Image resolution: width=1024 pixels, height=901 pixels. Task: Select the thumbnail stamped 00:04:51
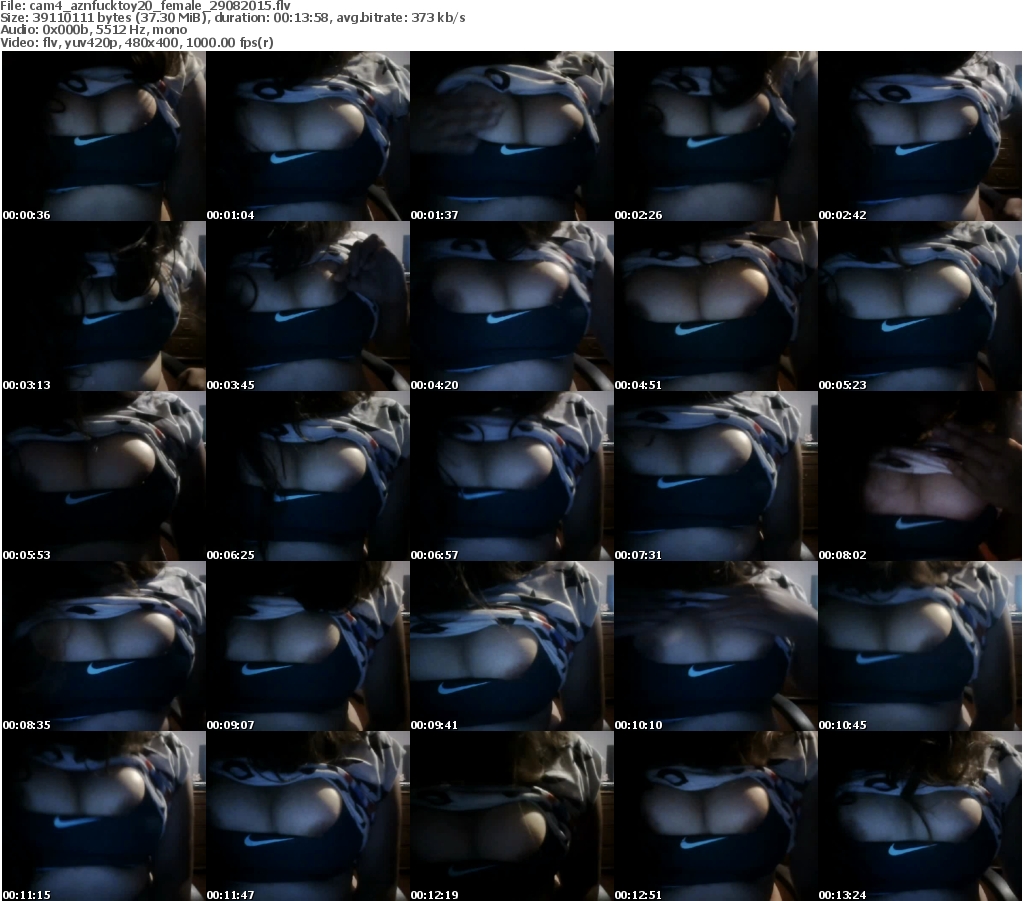[x=716, y=306]
